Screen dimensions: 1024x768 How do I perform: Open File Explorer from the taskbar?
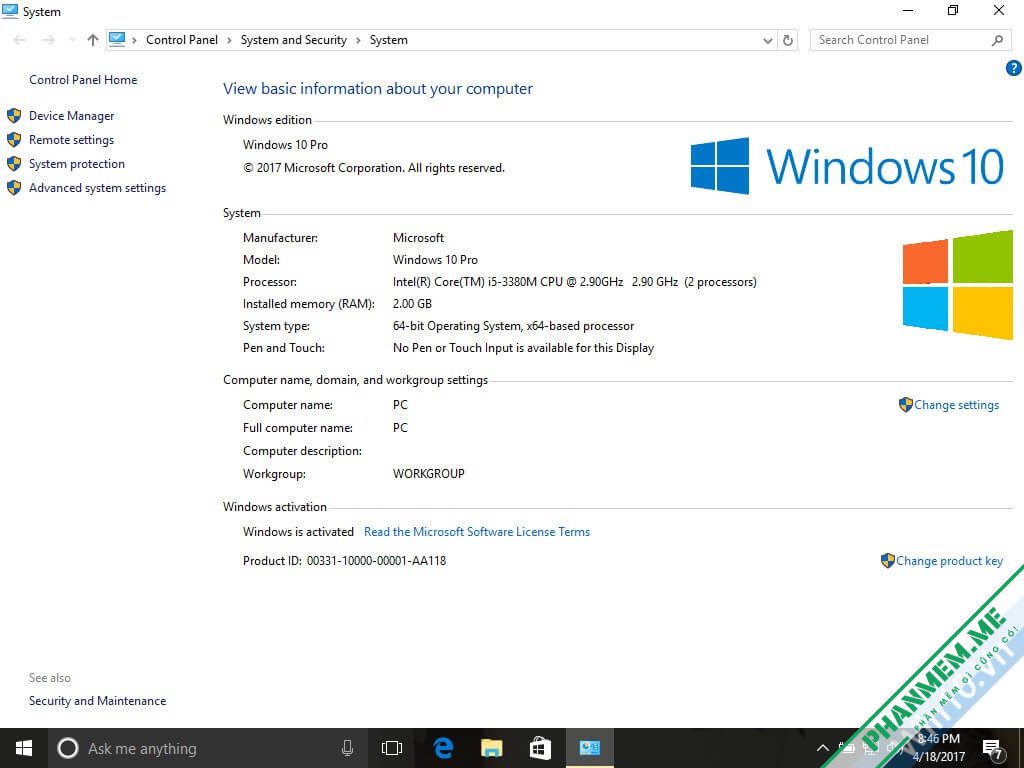[492, 748]
